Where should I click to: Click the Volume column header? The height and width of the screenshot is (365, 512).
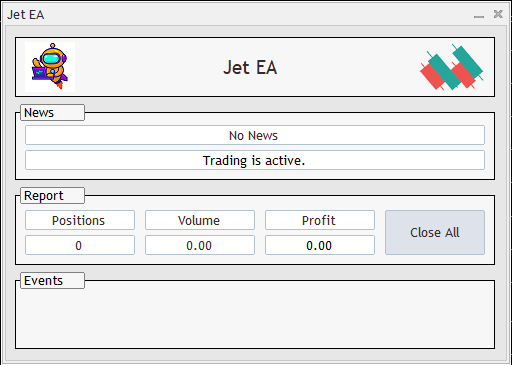[x=200, y=220]
